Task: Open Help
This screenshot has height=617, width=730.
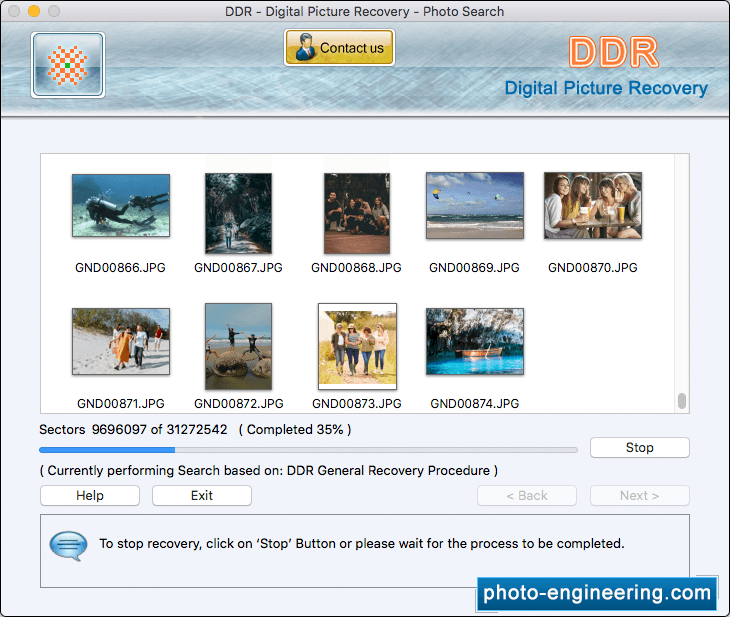Action: (90, 495)
